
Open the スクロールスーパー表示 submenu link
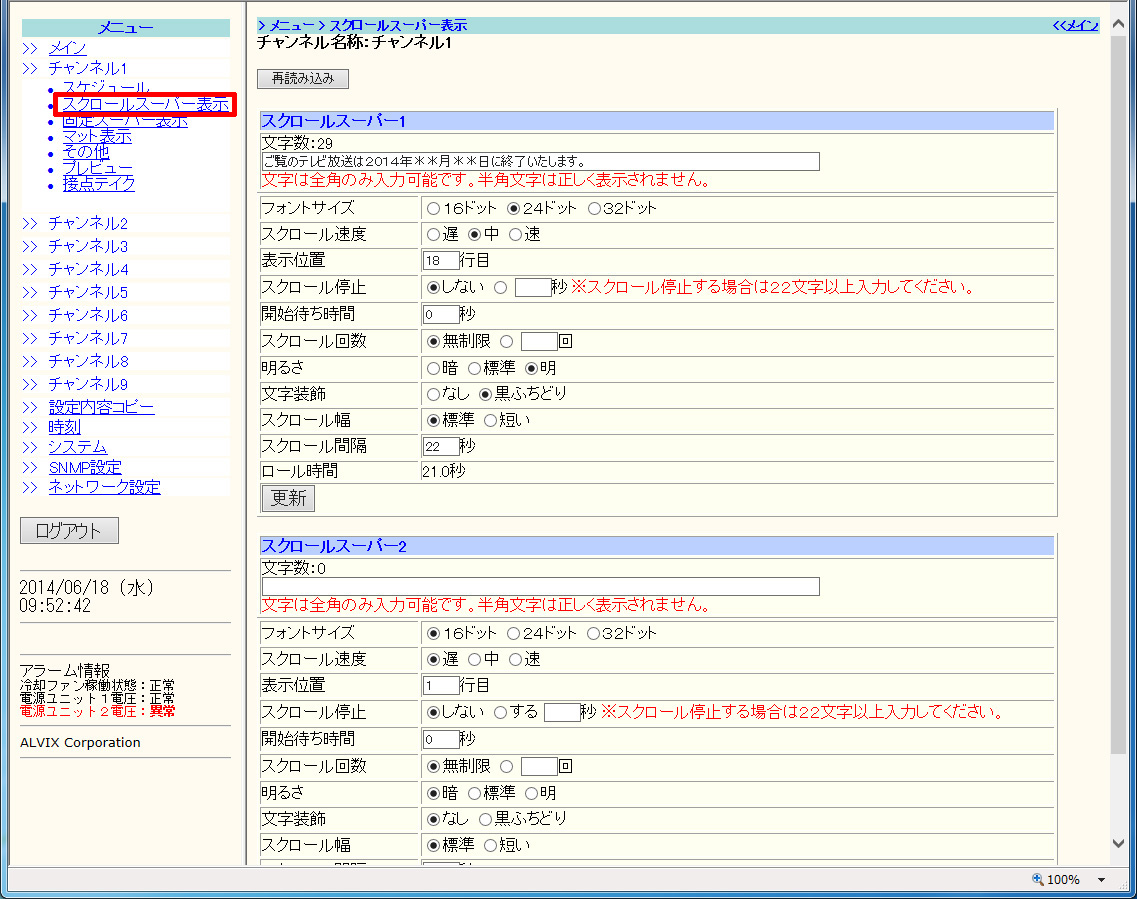pyautogui.click(x=145, y=104)
